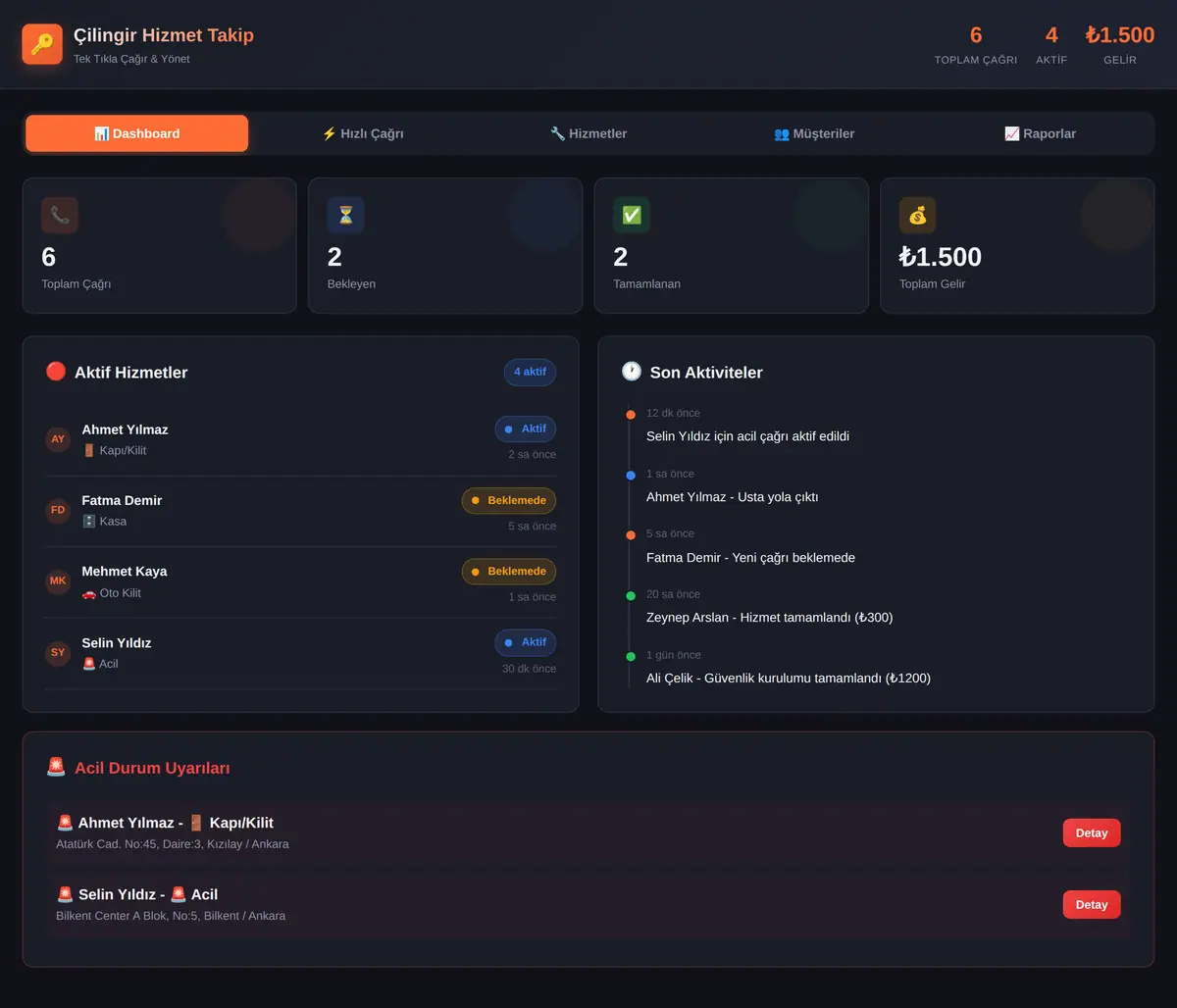Click the orange key logo icon
Viewport: 1177px width, 1008px height.
[x=42, y=44]
